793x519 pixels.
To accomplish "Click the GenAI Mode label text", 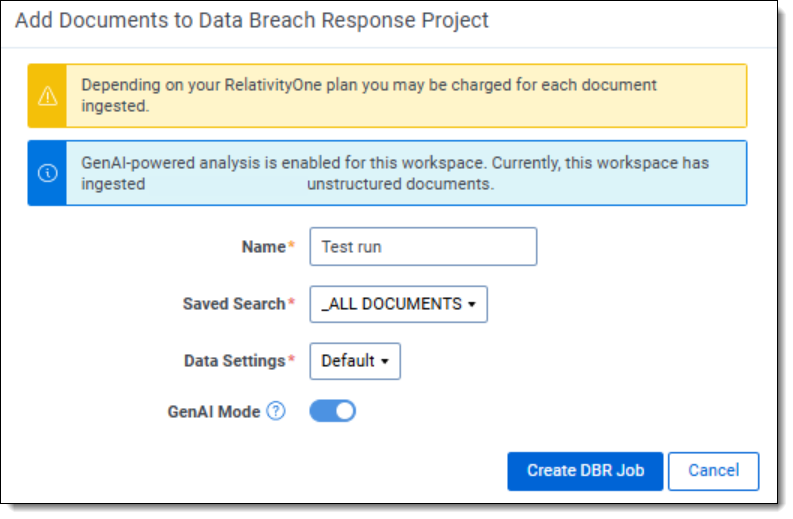I will click(214, 411).
